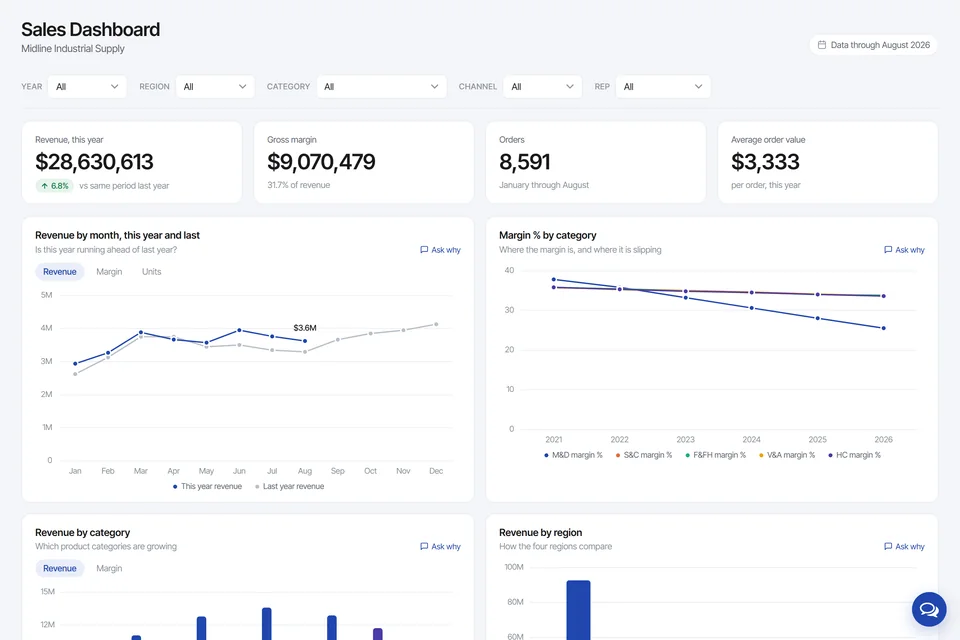
Task: Click the 2021 label on margin chart axis
Action: coord(553,440)
